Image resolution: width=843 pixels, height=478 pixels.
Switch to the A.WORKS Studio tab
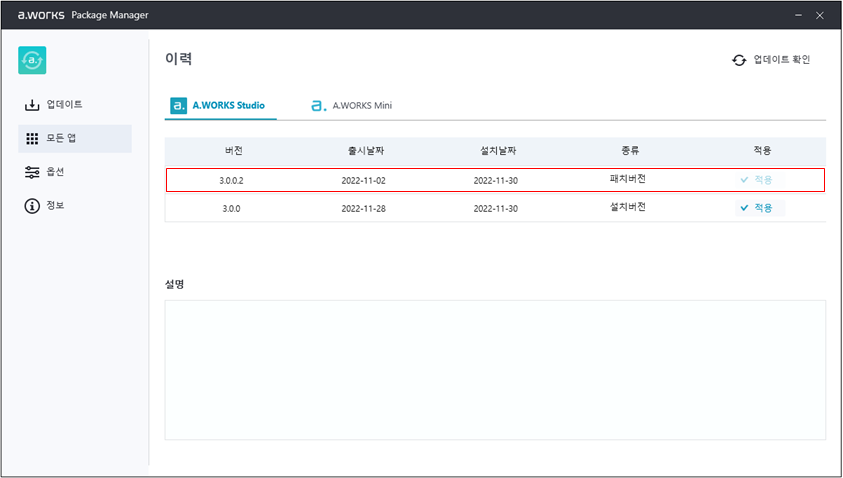(220, 106)
